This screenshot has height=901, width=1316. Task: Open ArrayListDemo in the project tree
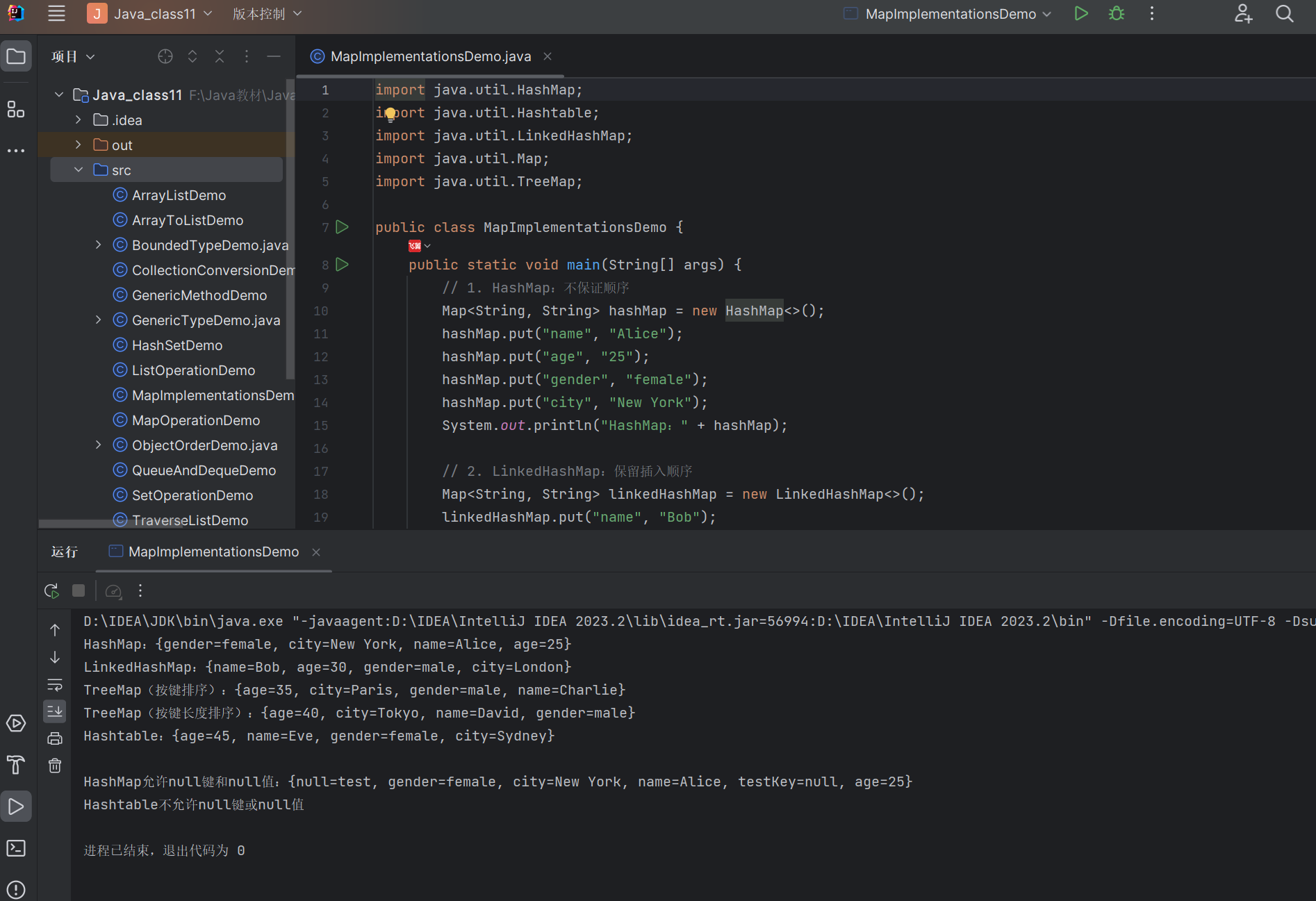pyautogui.click(x=179, y=195)
